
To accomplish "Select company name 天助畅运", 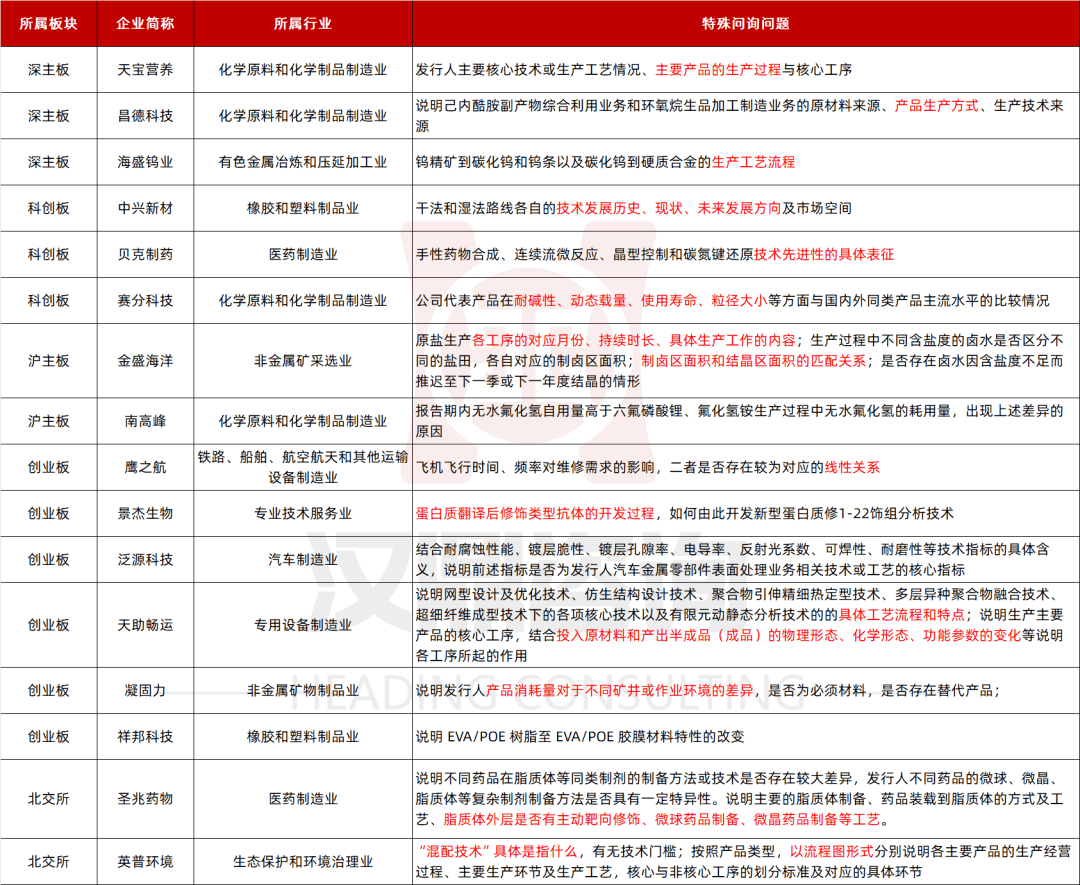I will pyautogui.click(x=145, y=625).
